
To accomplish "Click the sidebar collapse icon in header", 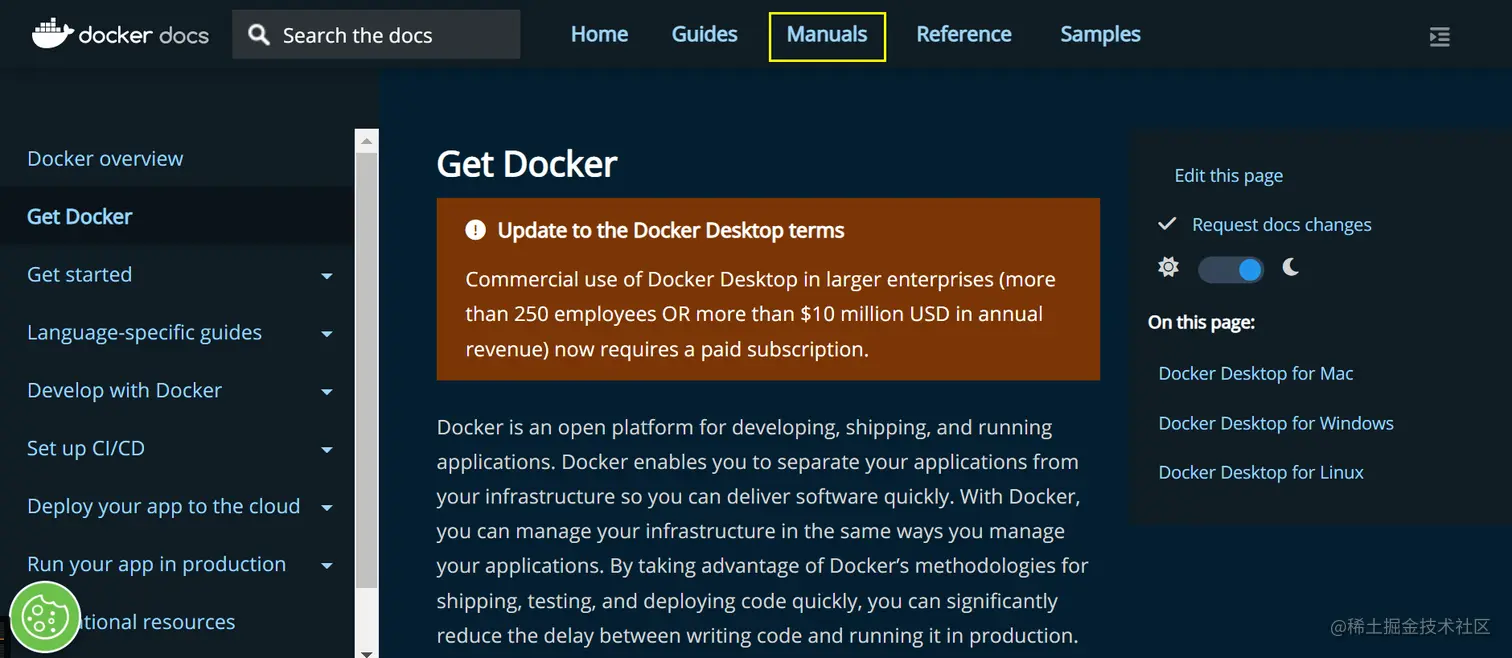I will pyautogui.click(x=1439, y=37).
